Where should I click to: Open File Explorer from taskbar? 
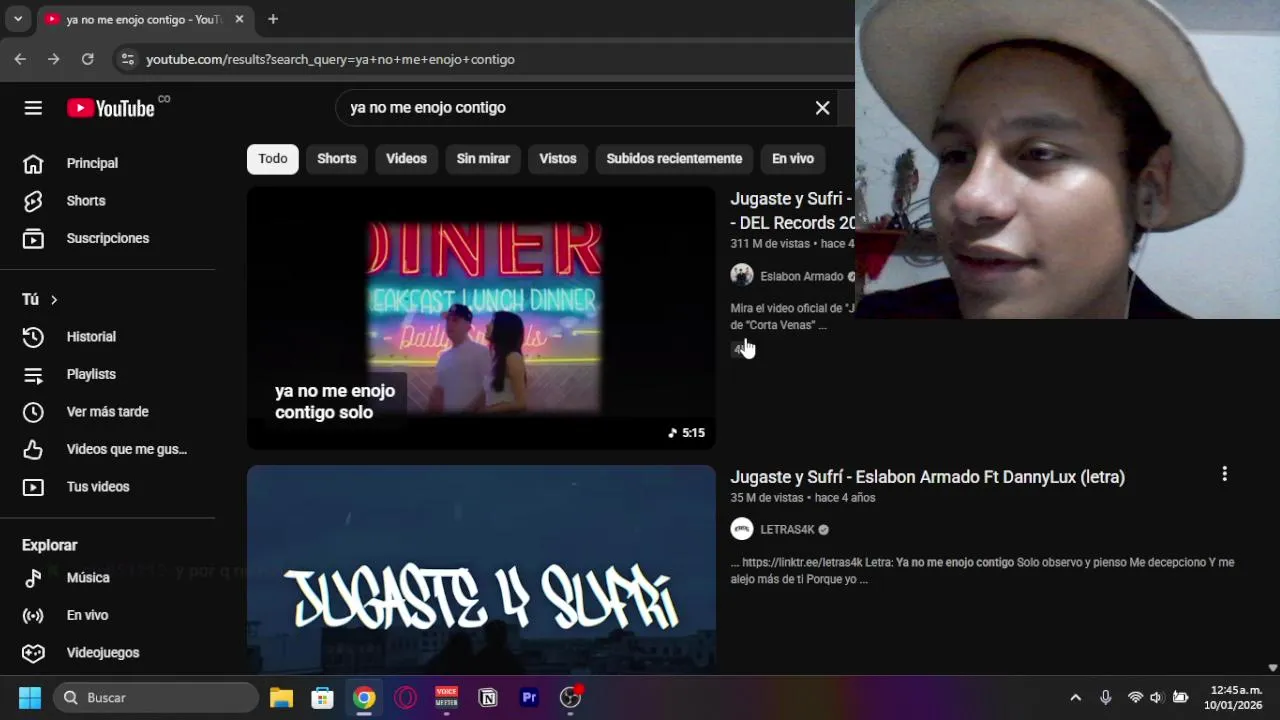point(281,697)
